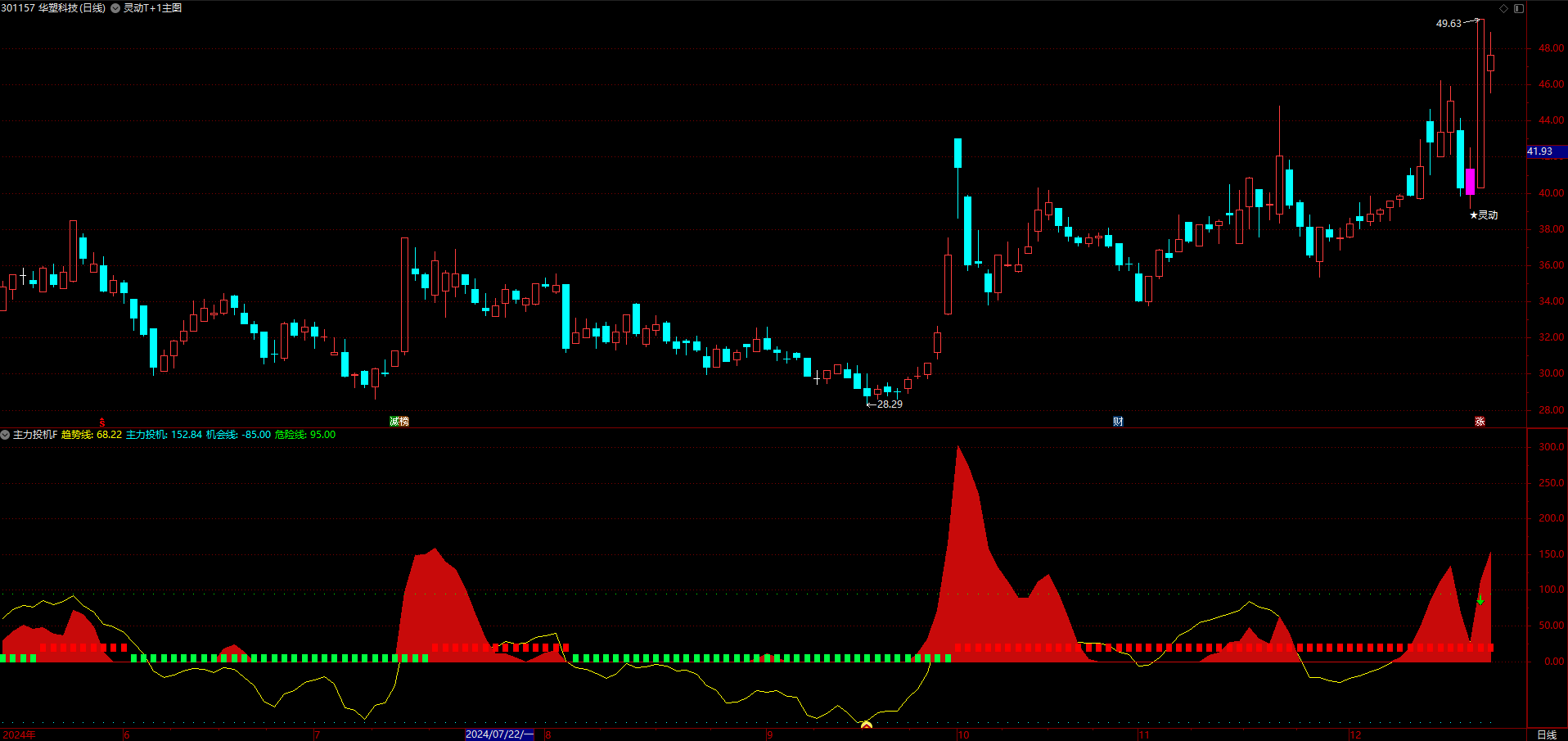The height and width of the screenshot is (741, 1568).
Task: Open the 灵动T+1主图 indicator dropdown arrow
Action: 115,8
